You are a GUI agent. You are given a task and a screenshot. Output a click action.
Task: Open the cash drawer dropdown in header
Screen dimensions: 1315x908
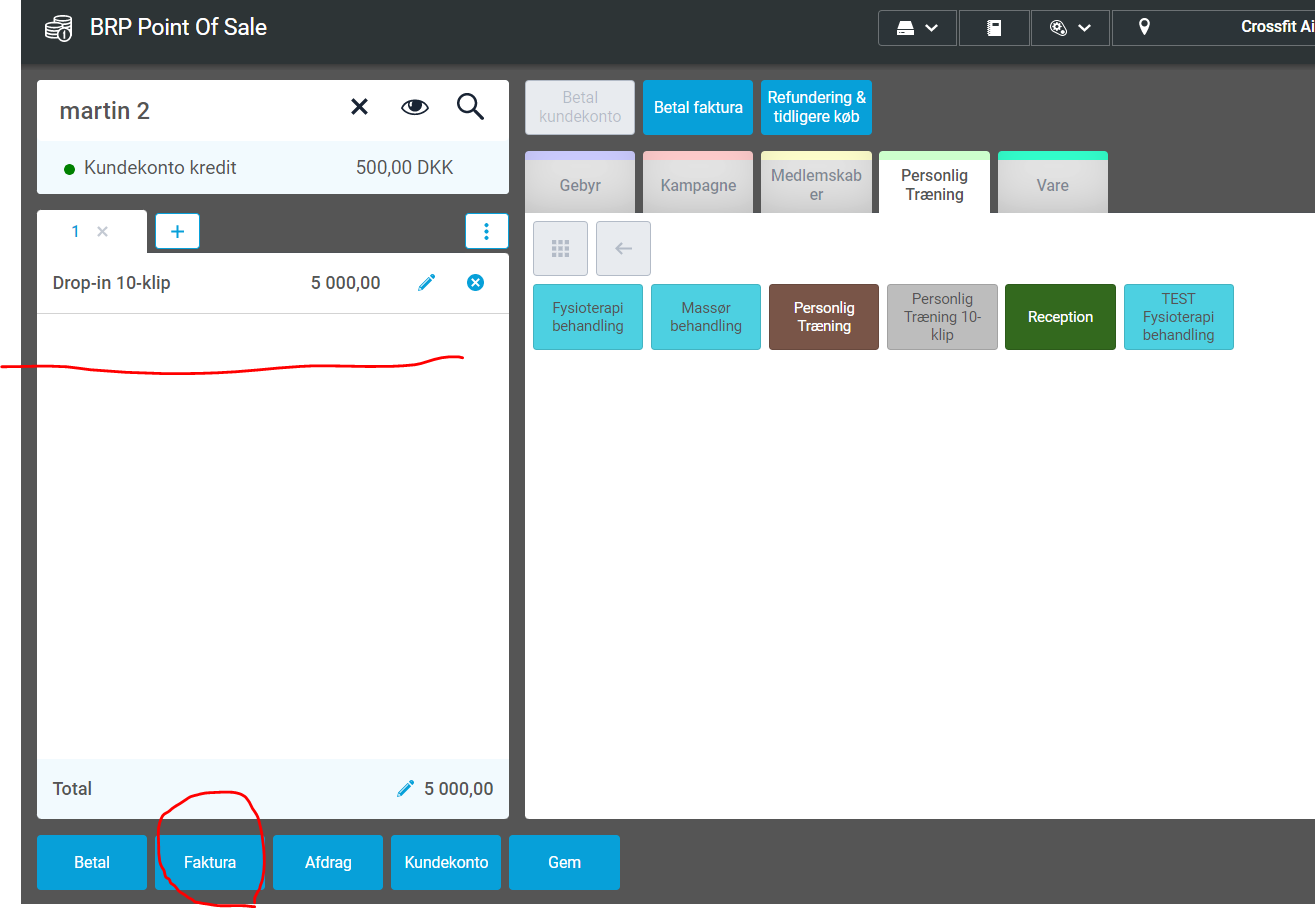[x=917, y=28]
